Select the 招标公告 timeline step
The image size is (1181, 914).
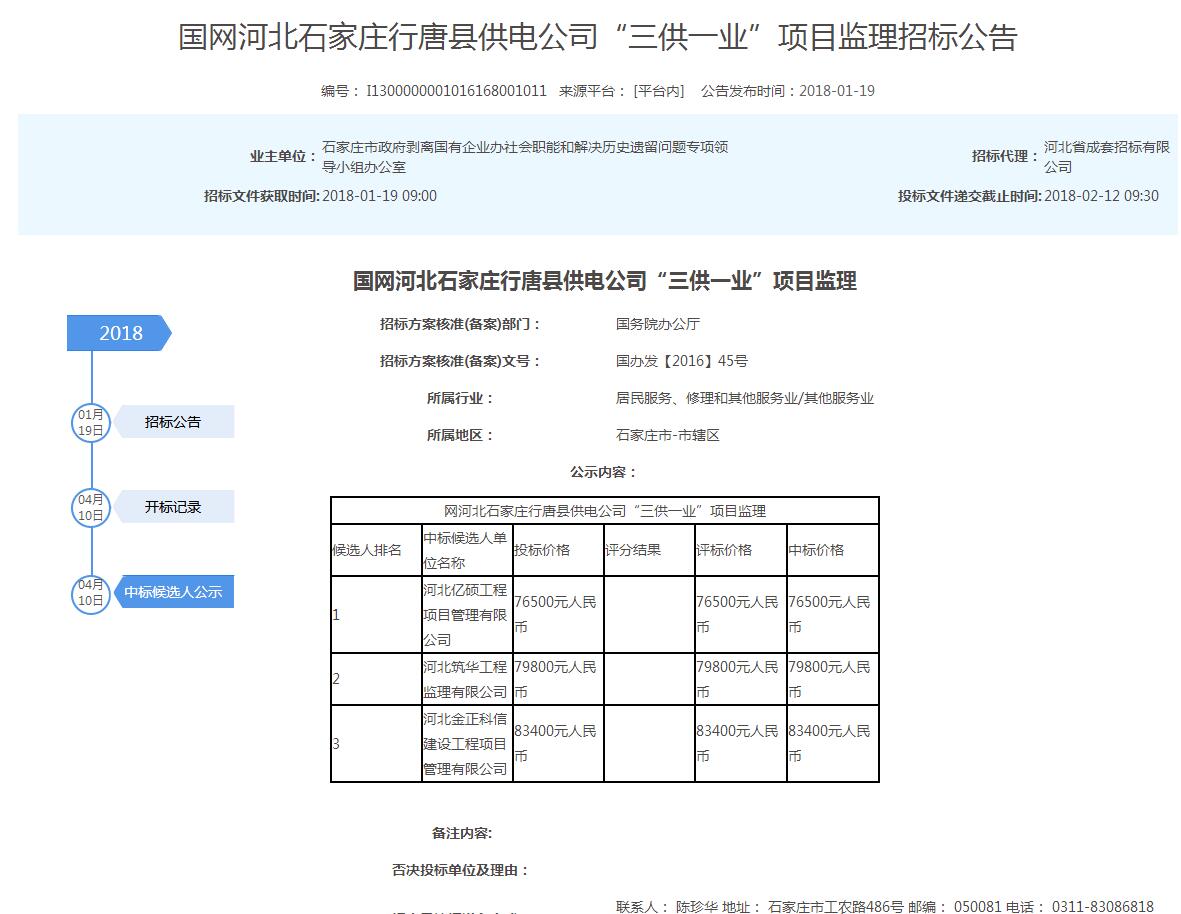[x=173, y=422]
